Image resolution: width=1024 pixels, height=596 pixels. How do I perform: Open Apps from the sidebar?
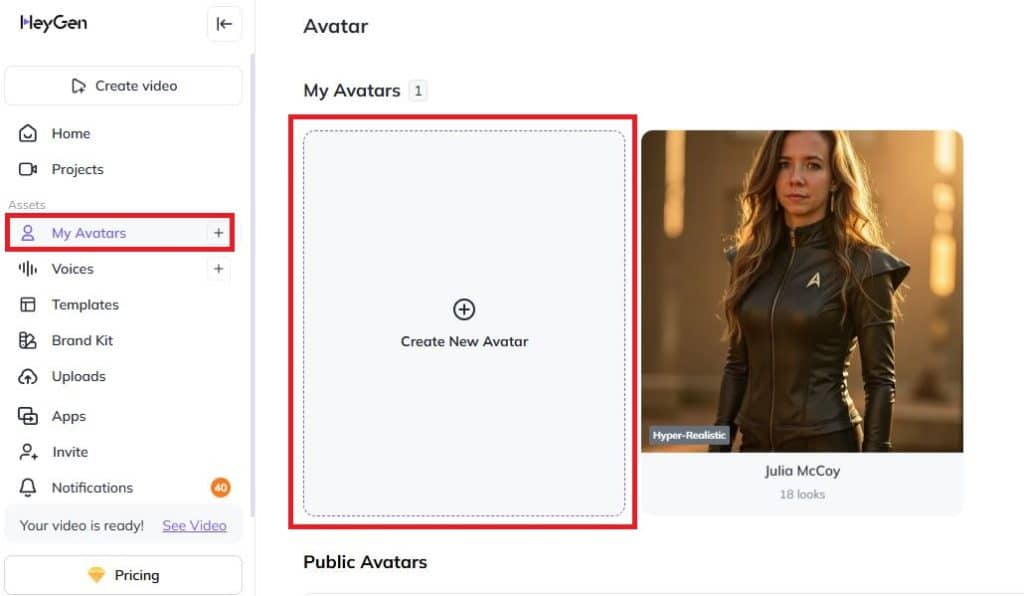pyautogui.click(x=69, y=416)
